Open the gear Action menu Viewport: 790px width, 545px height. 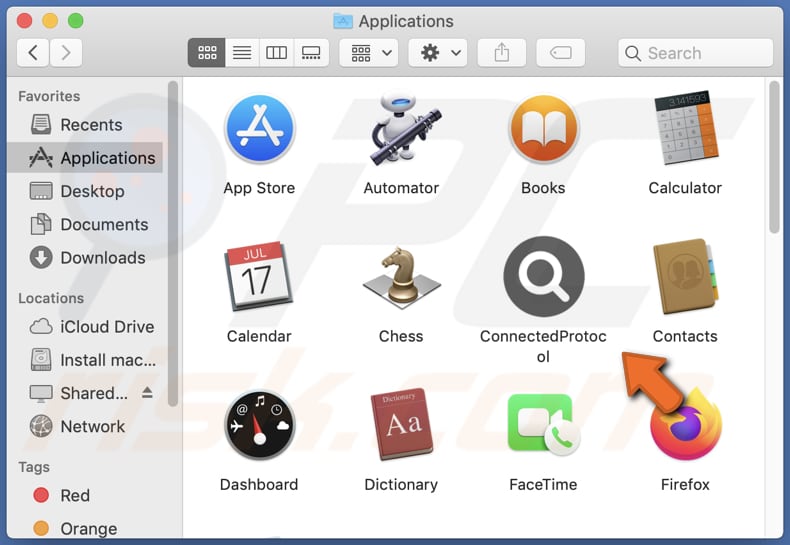pyautogui.click(x=438, y=52)
